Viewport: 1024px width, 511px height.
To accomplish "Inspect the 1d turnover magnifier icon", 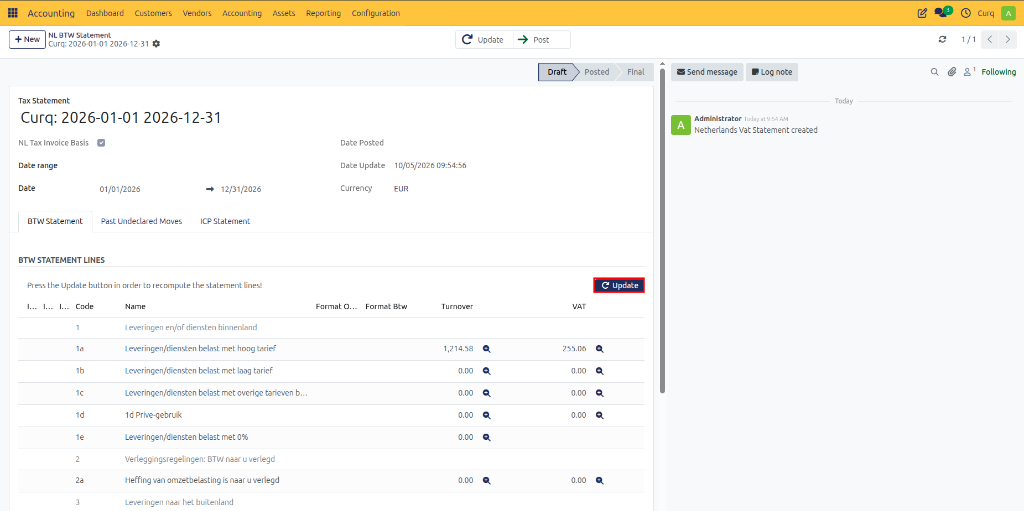I will coord(487,415).
